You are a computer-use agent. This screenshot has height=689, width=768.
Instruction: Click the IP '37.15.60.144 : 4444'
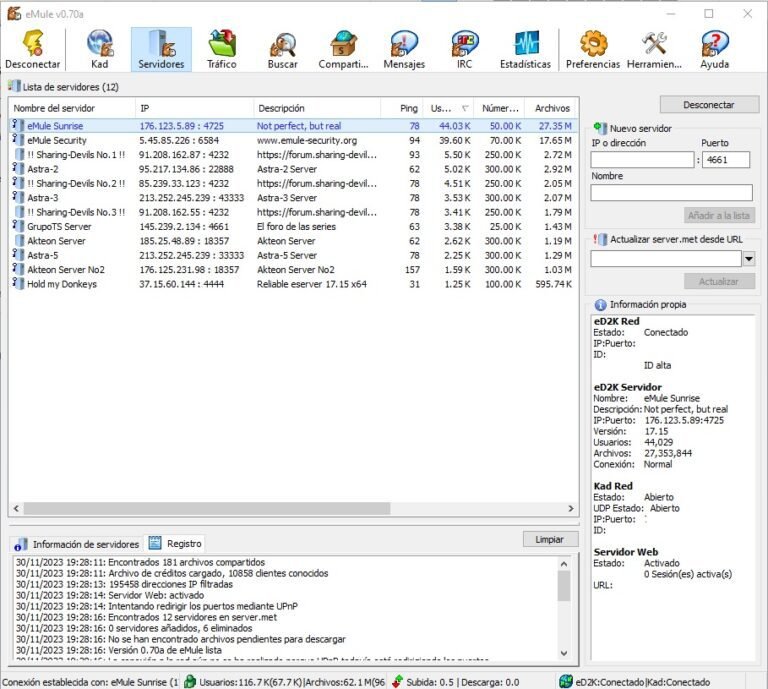point(181,284)
